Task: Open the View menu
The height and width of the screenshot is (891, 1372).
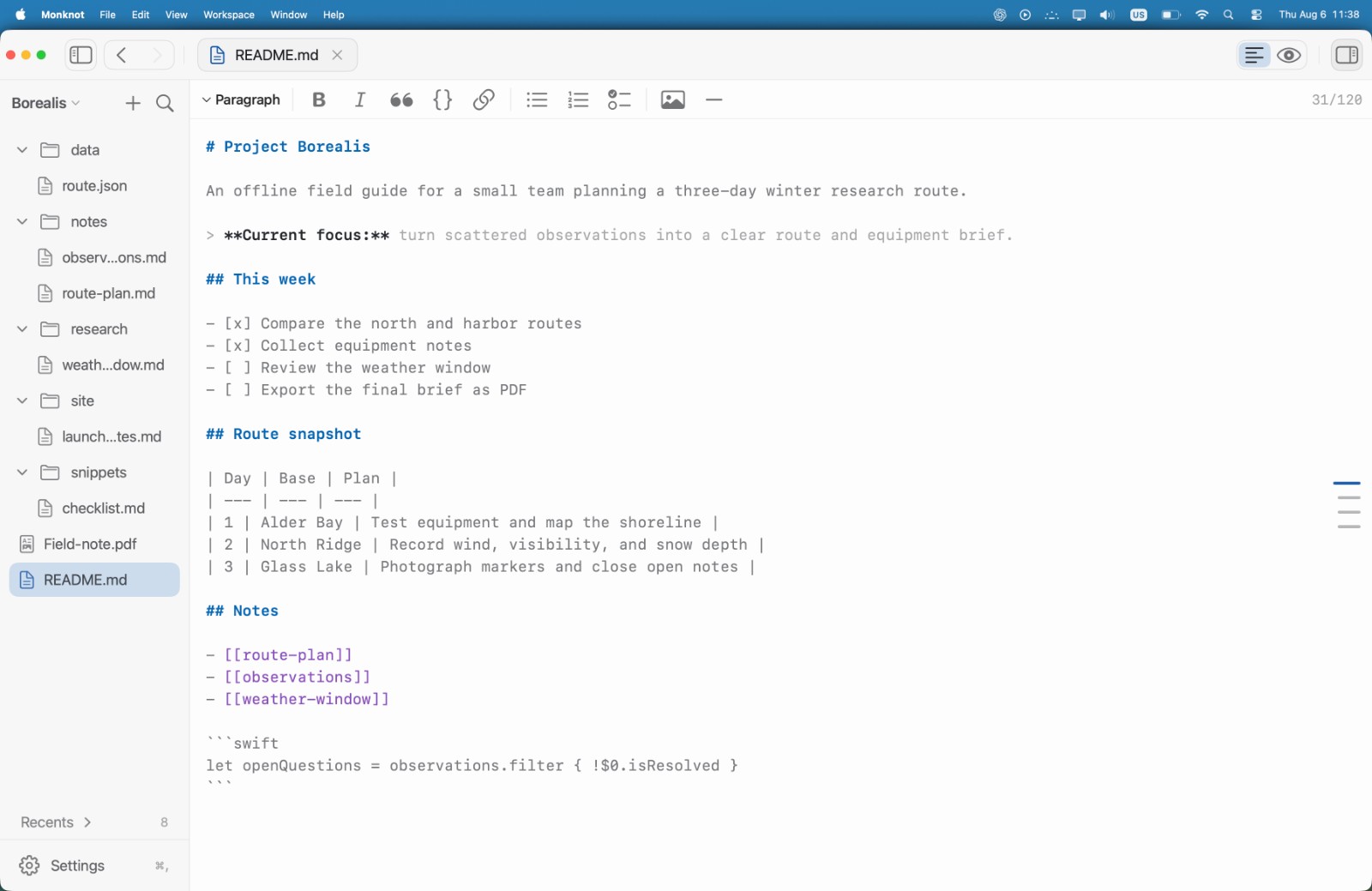Action: (176, 15)
